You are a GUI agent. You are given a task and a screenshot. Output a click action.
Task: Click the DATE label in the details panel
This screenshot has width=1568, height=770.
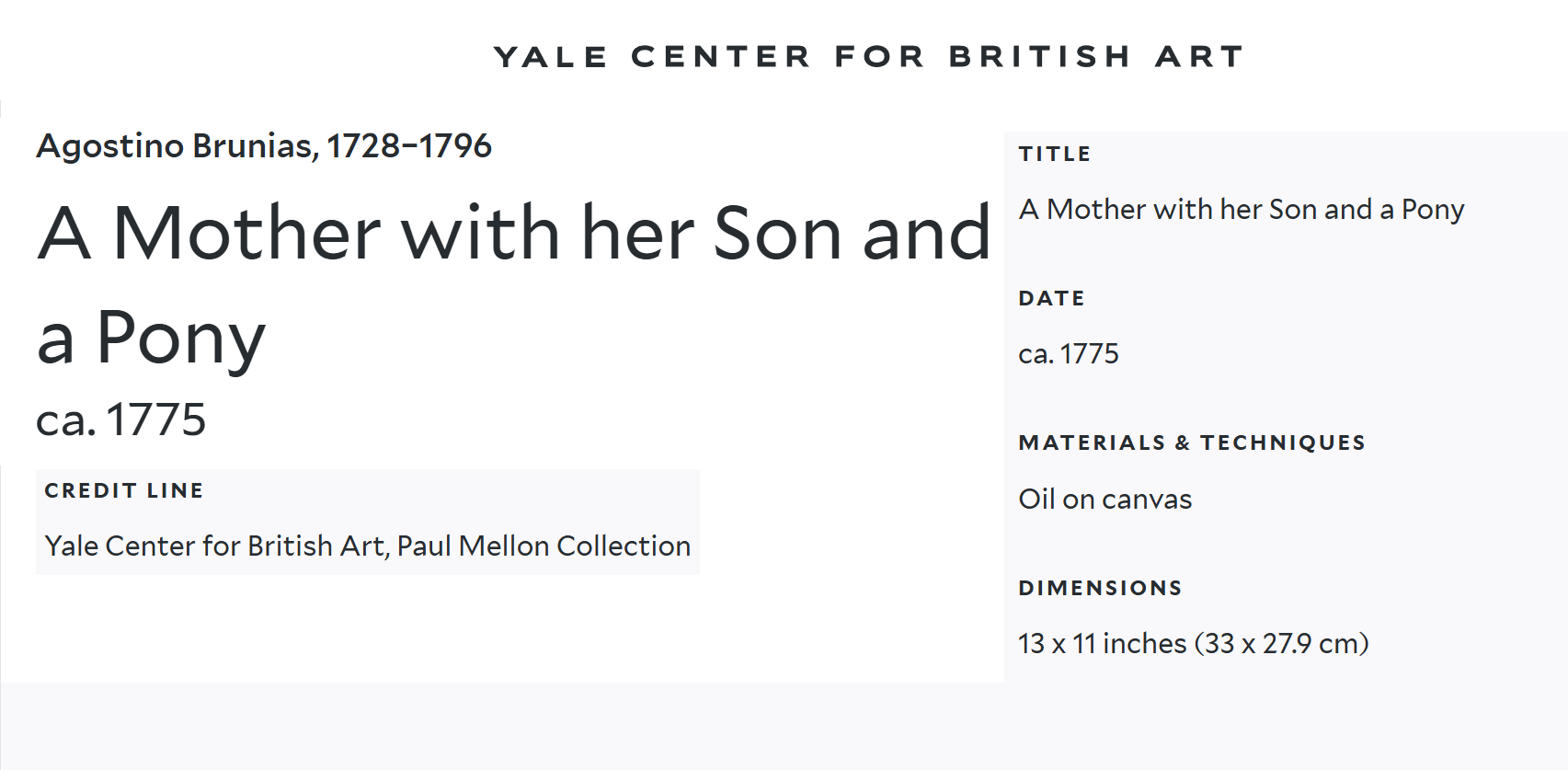click(1052, 298)
